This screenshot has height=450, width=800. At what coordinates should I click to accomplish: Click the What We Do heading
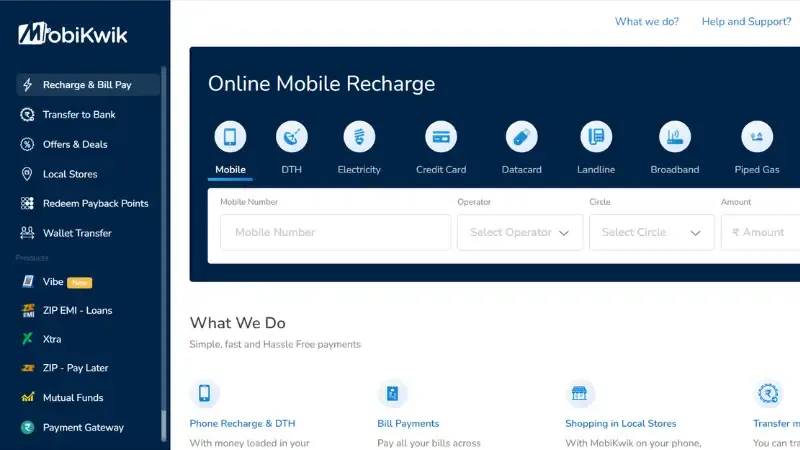click(x=238, y=323)
